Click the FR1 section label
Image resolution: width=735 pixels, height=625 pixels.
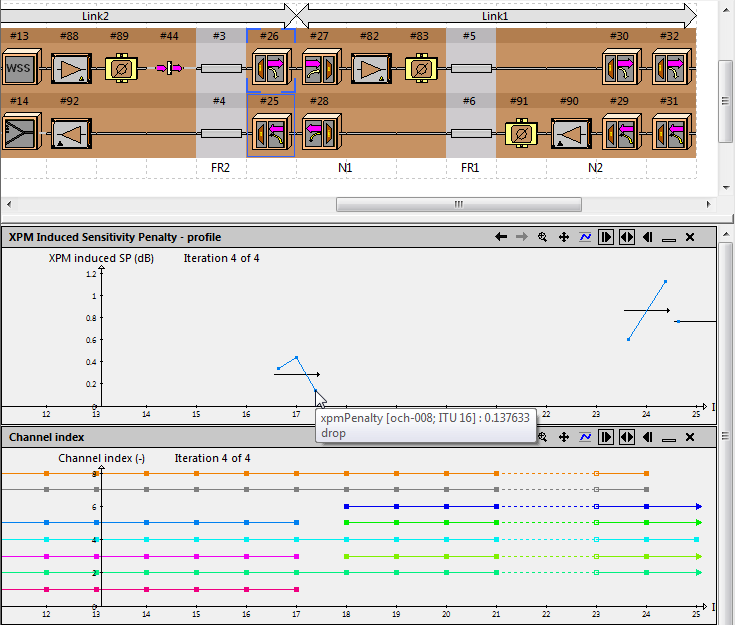tap(470, 168)
